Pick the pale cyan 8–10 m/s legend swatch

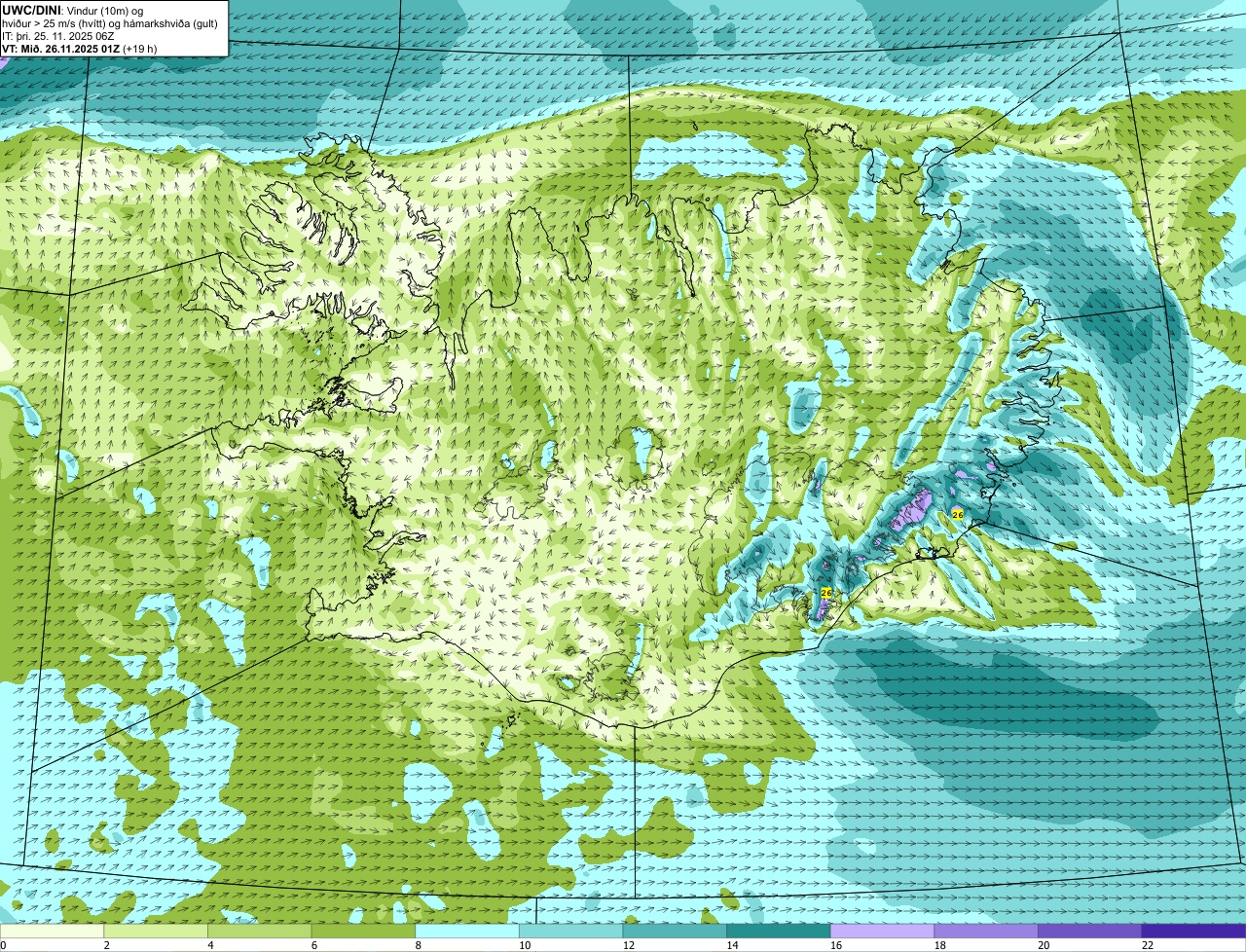[467, 931]
